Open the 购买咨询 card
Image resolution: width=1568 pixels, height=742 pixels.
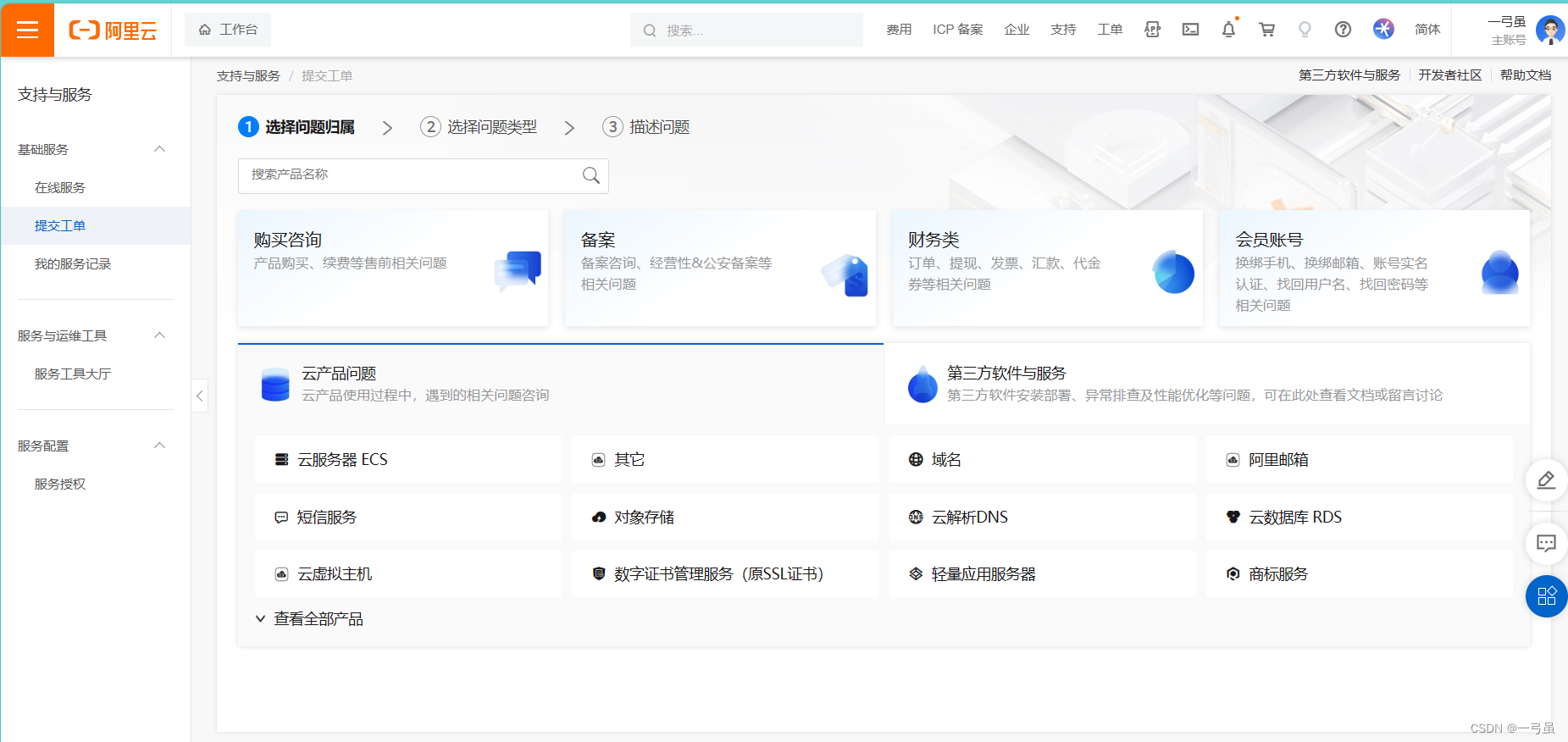393,268
